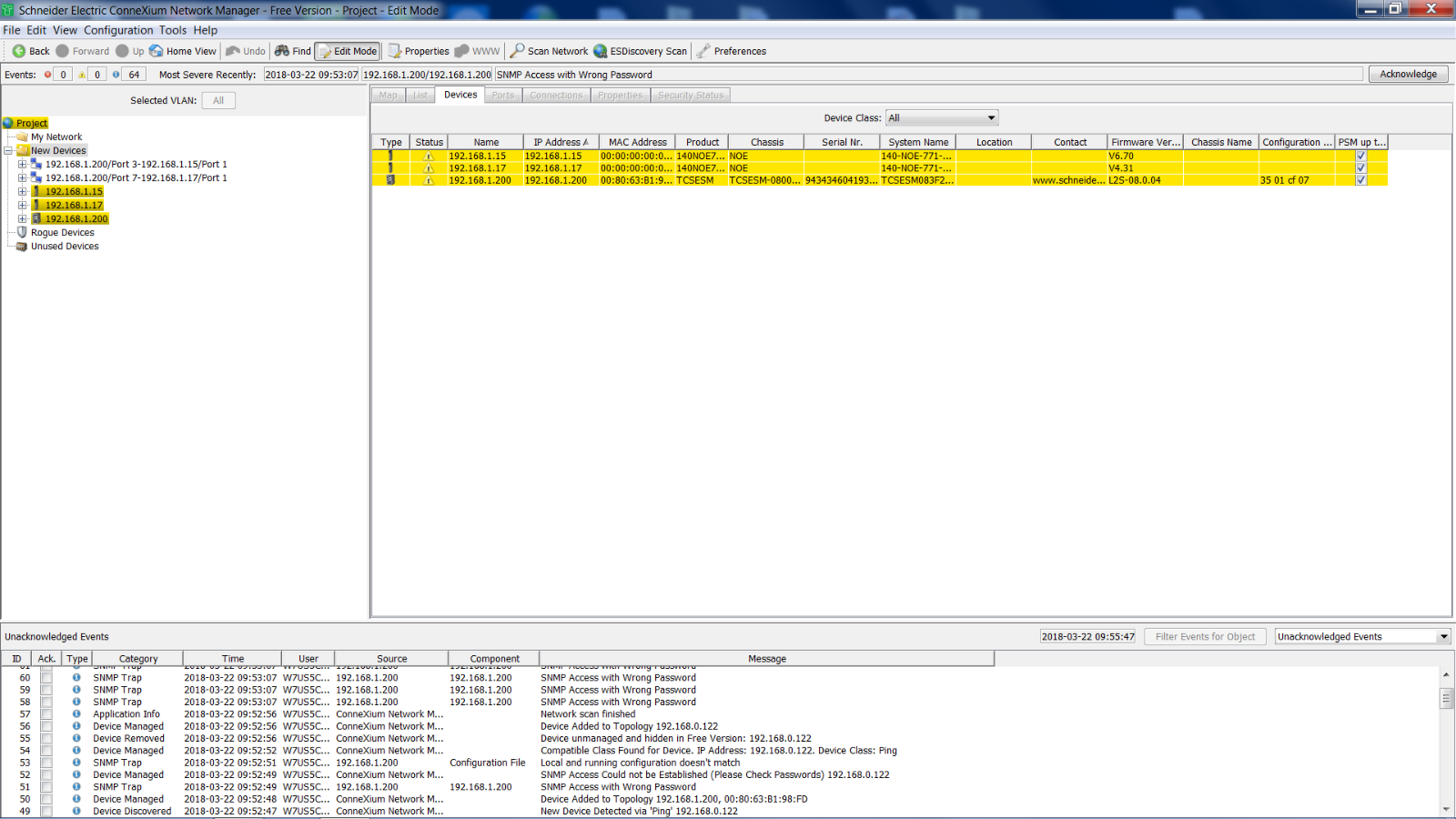Click the events list scrollbar down arrow

click(1446, 809)
